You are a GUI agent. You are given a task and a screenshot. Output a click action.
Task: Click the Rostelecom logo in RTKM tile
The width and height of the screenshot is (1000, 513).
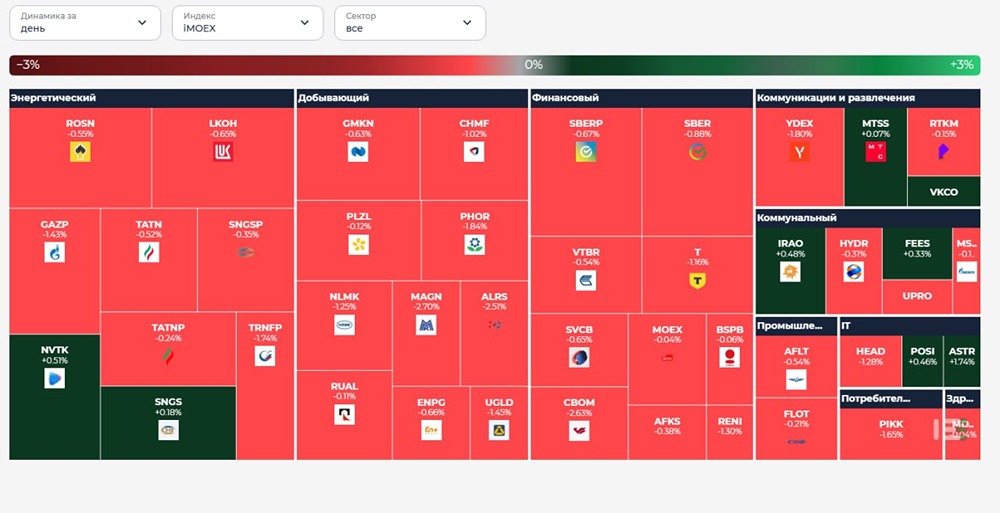pyautogui.click(x=943, y=151)
